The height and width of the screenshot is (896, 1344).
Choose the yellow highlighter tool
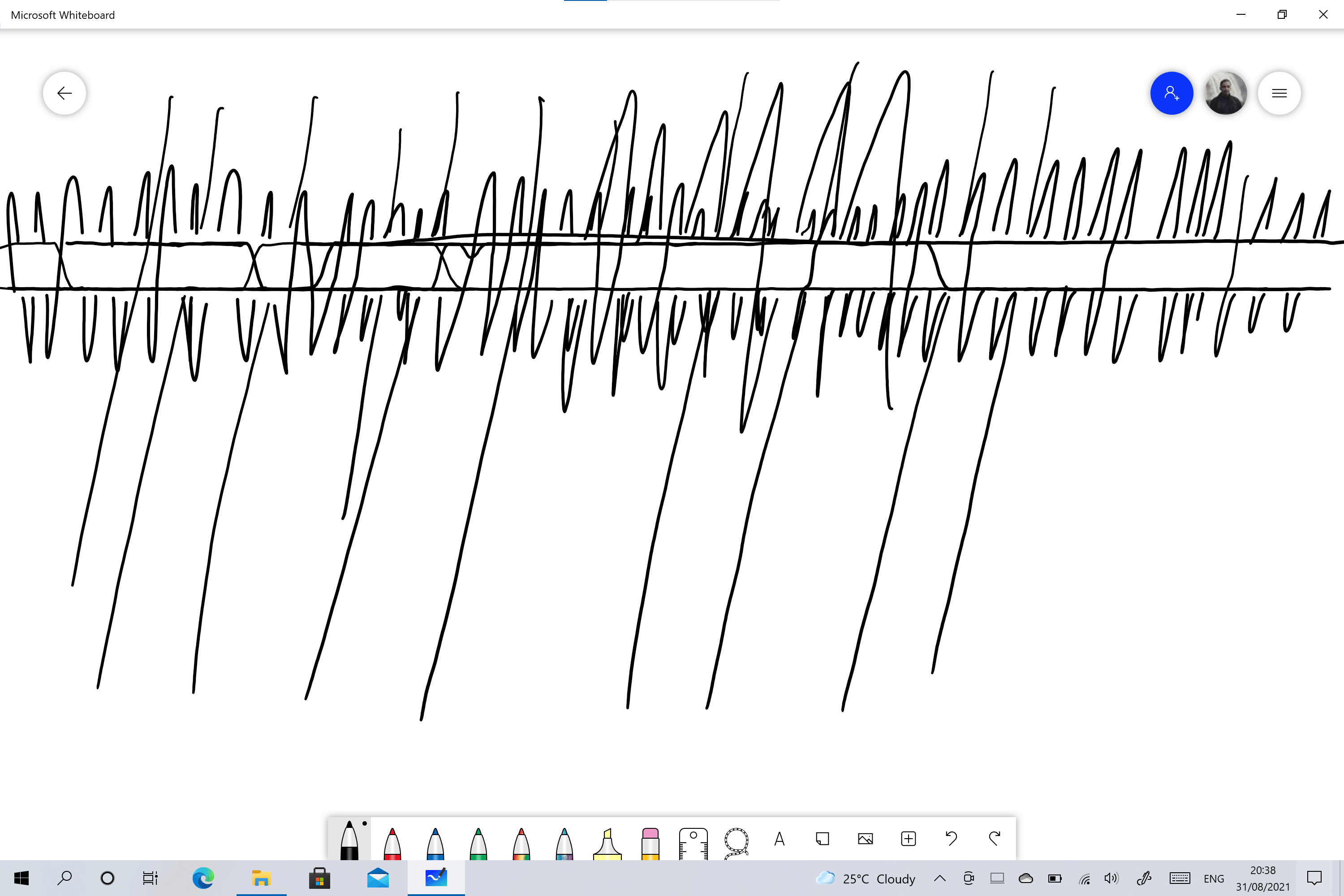pyautogui.click(x=607, y=842)
